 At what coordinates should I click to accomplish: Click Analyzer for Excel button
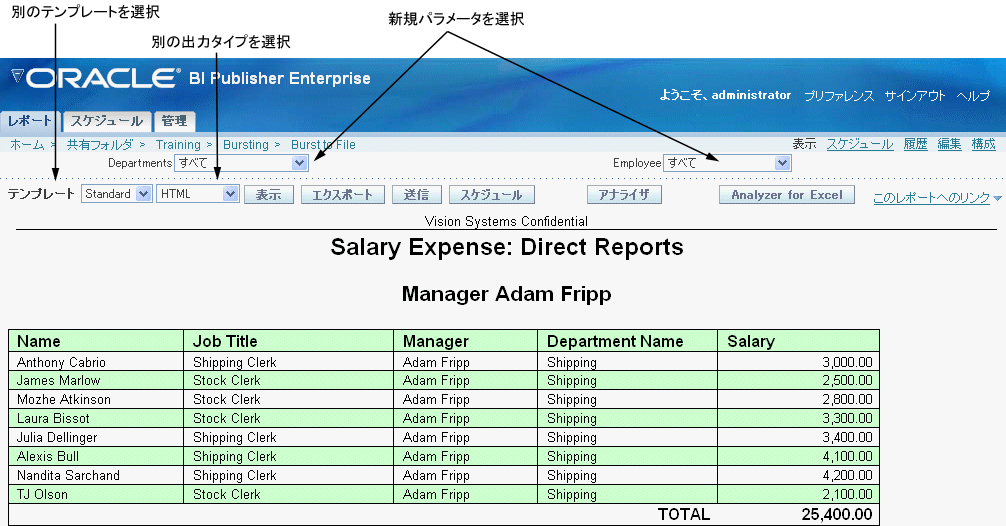click(x=787, y=194)
